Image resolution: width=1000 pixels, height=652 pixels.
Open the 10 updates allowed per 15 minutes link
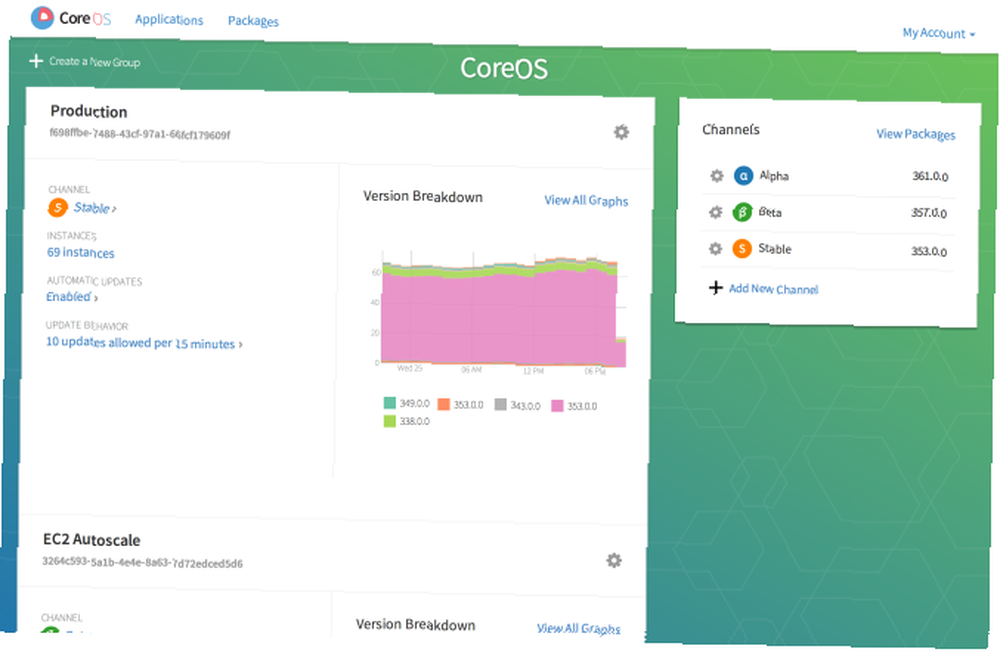point(144,343)
